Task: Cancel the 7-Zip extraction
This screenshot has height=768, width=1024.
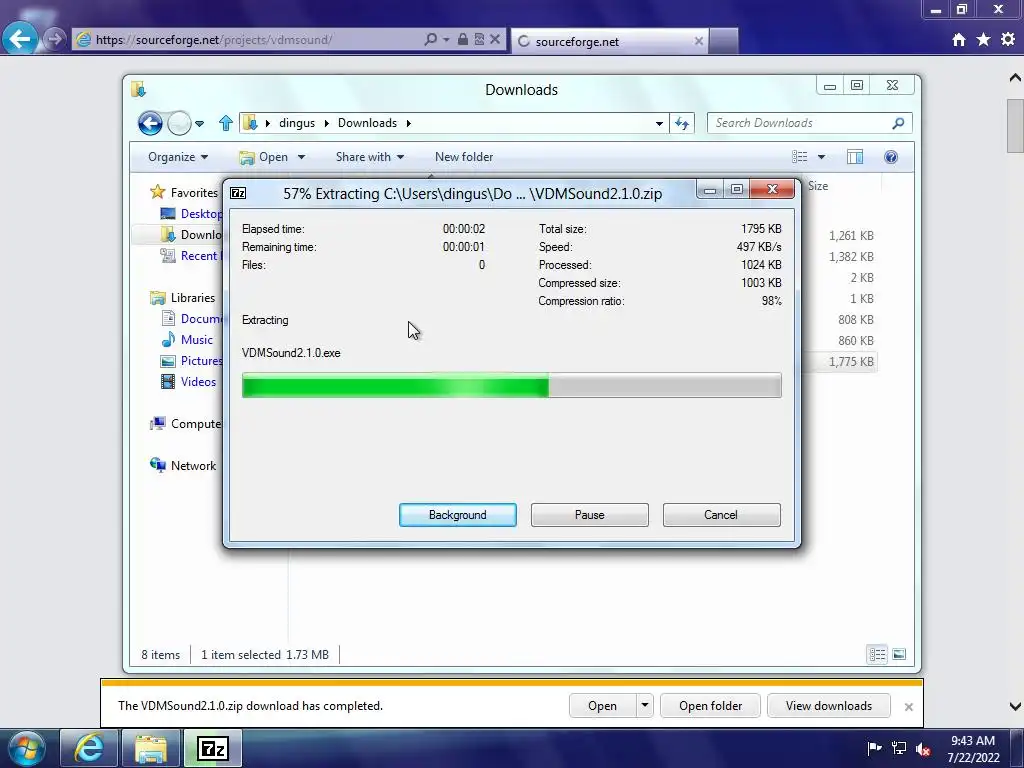Action: click(721, 515)
